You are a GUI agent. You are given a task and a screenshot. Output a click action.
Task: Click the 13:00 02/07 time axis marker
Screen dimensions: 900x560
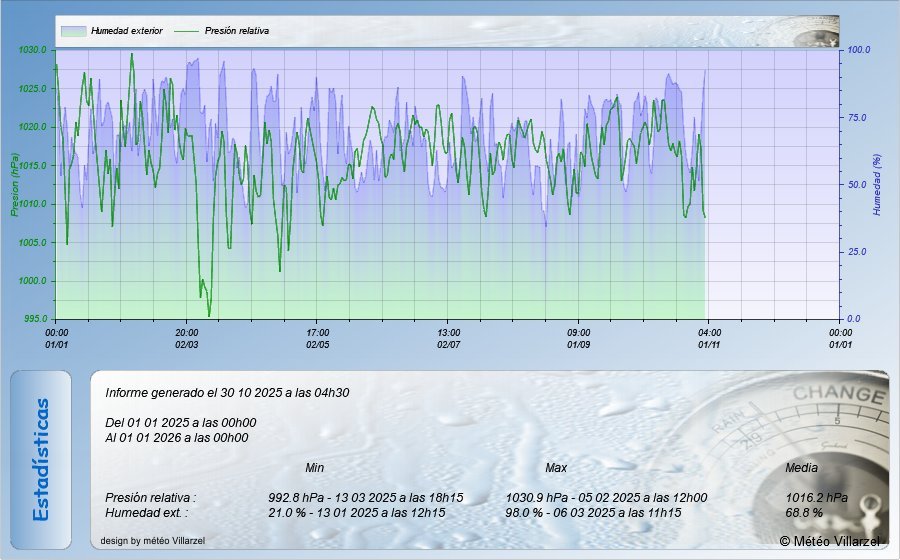click(448, 338)
